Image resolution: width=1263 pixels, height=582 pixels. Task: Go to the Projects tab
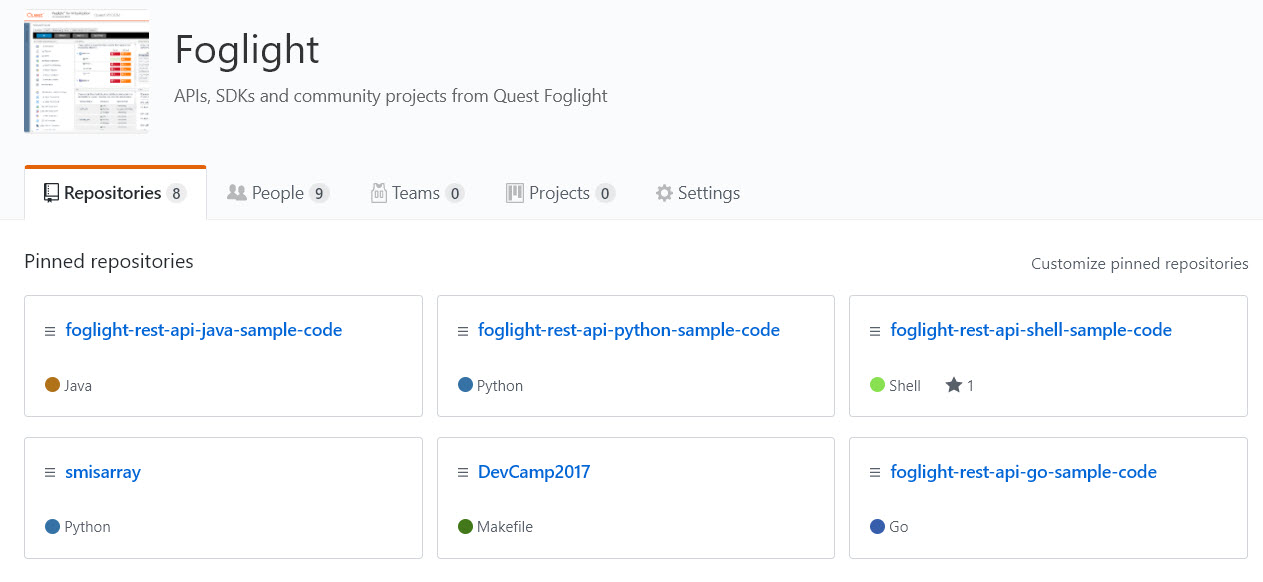[x=560, y=193]
